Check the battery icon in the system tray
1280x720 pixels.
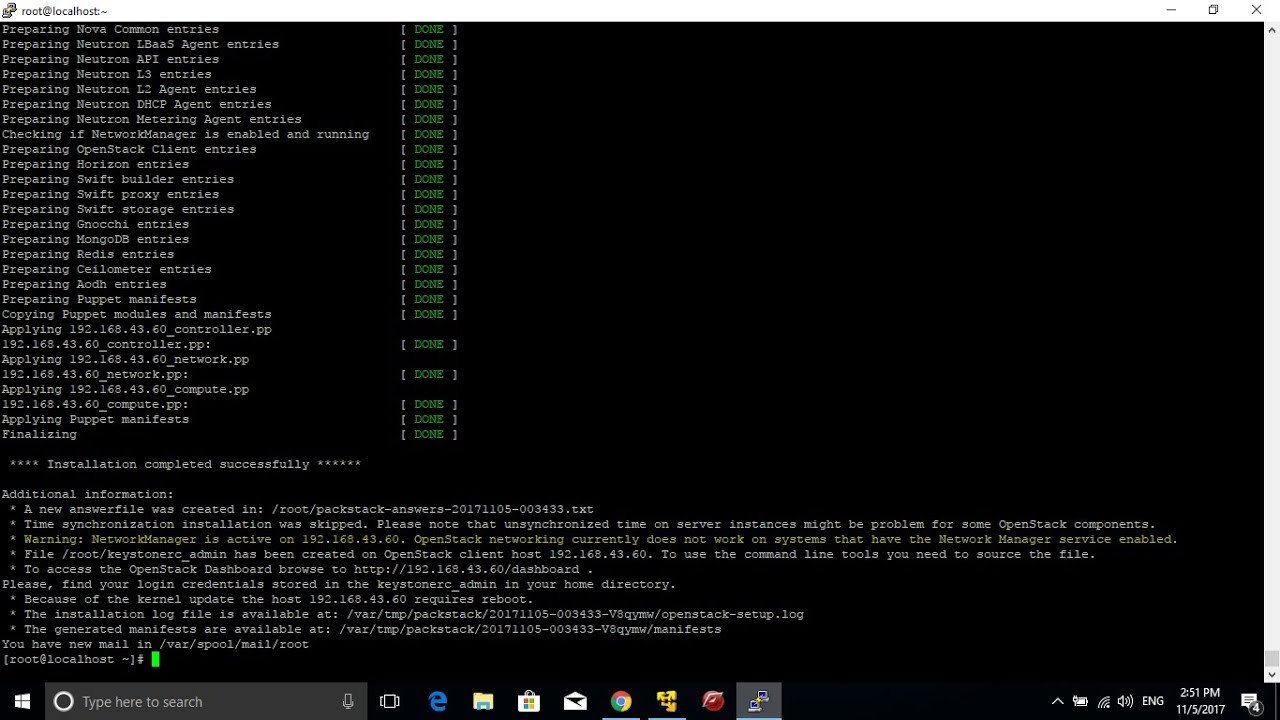pyautogui.click(x=1080, y=702)
